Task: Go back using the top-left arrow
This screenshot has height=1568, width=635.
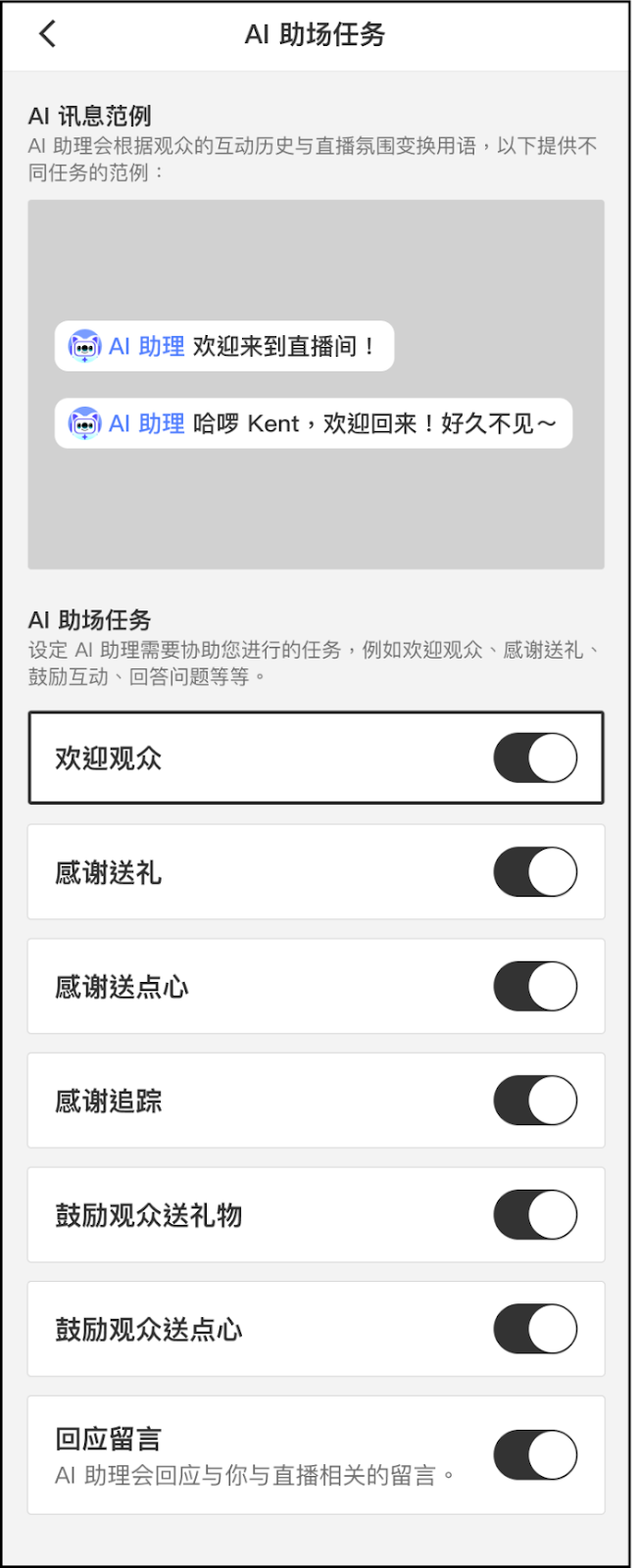Action: 47,34
